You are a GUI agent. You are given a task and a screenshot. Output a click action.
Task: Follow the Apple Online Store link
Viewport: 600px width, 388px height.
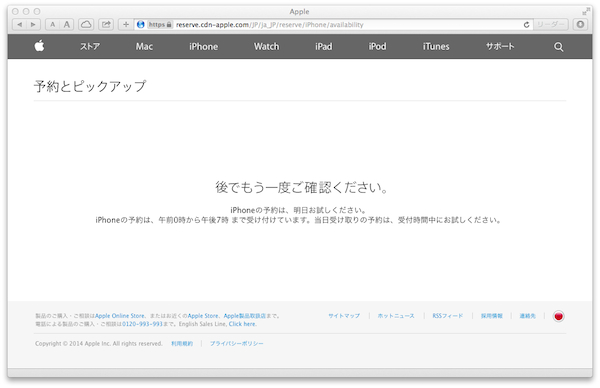[x=120, y=316]
